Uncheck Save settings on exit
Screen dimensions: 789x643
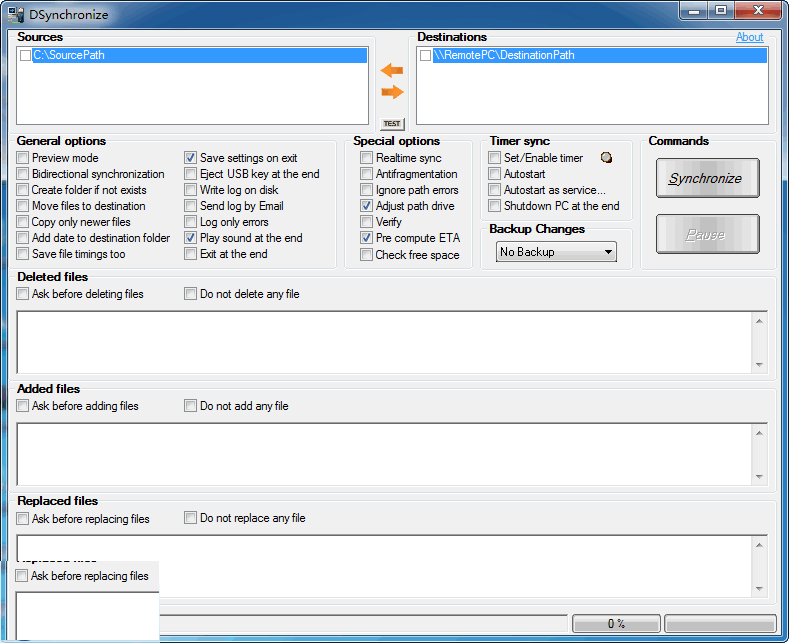[x=190, y=158]
